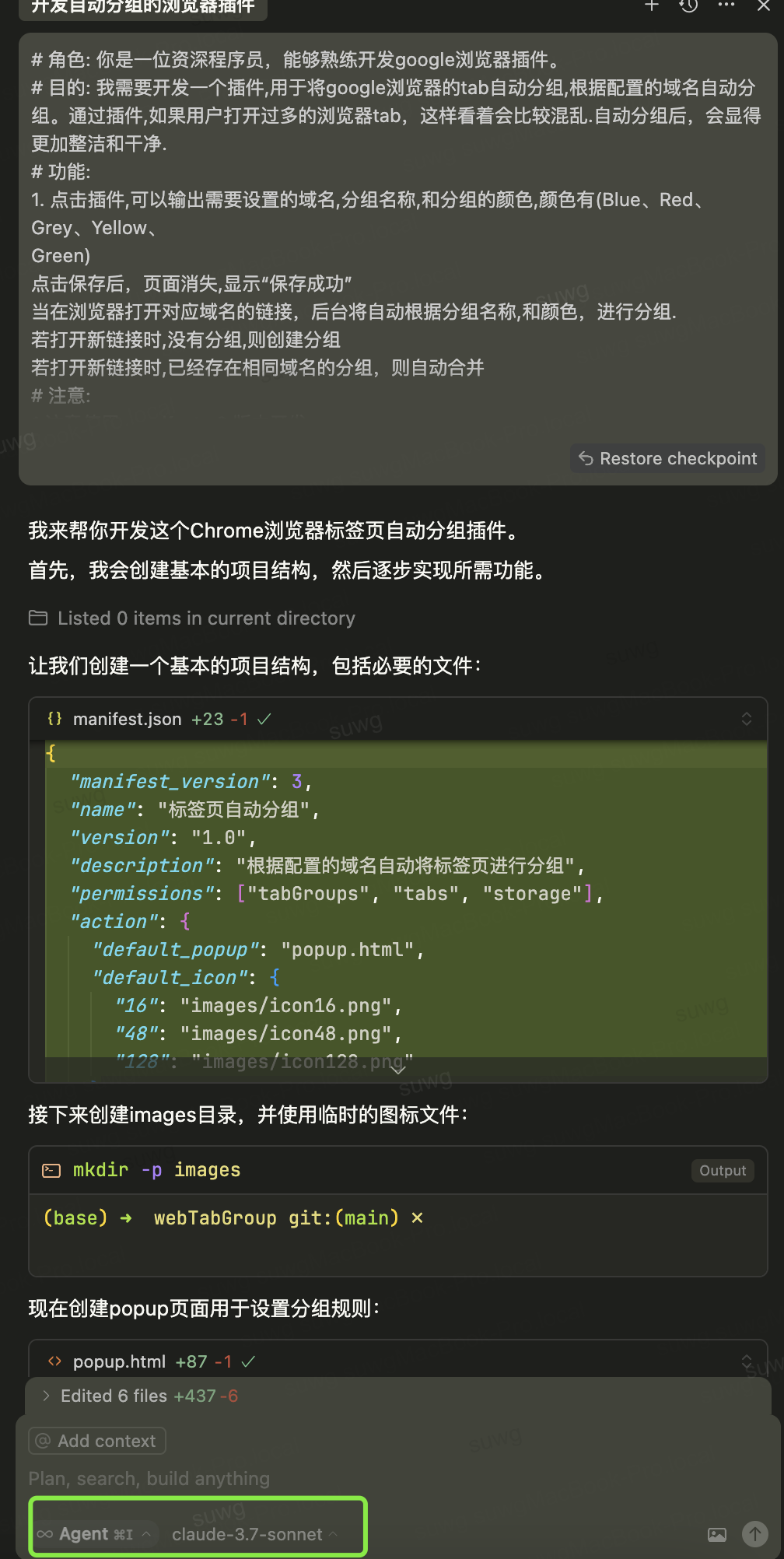The height and width of the screenshot is (1559, 784).
Task: Click the webTabGroup git:(main) terminal output
Action: point(276,1217)
